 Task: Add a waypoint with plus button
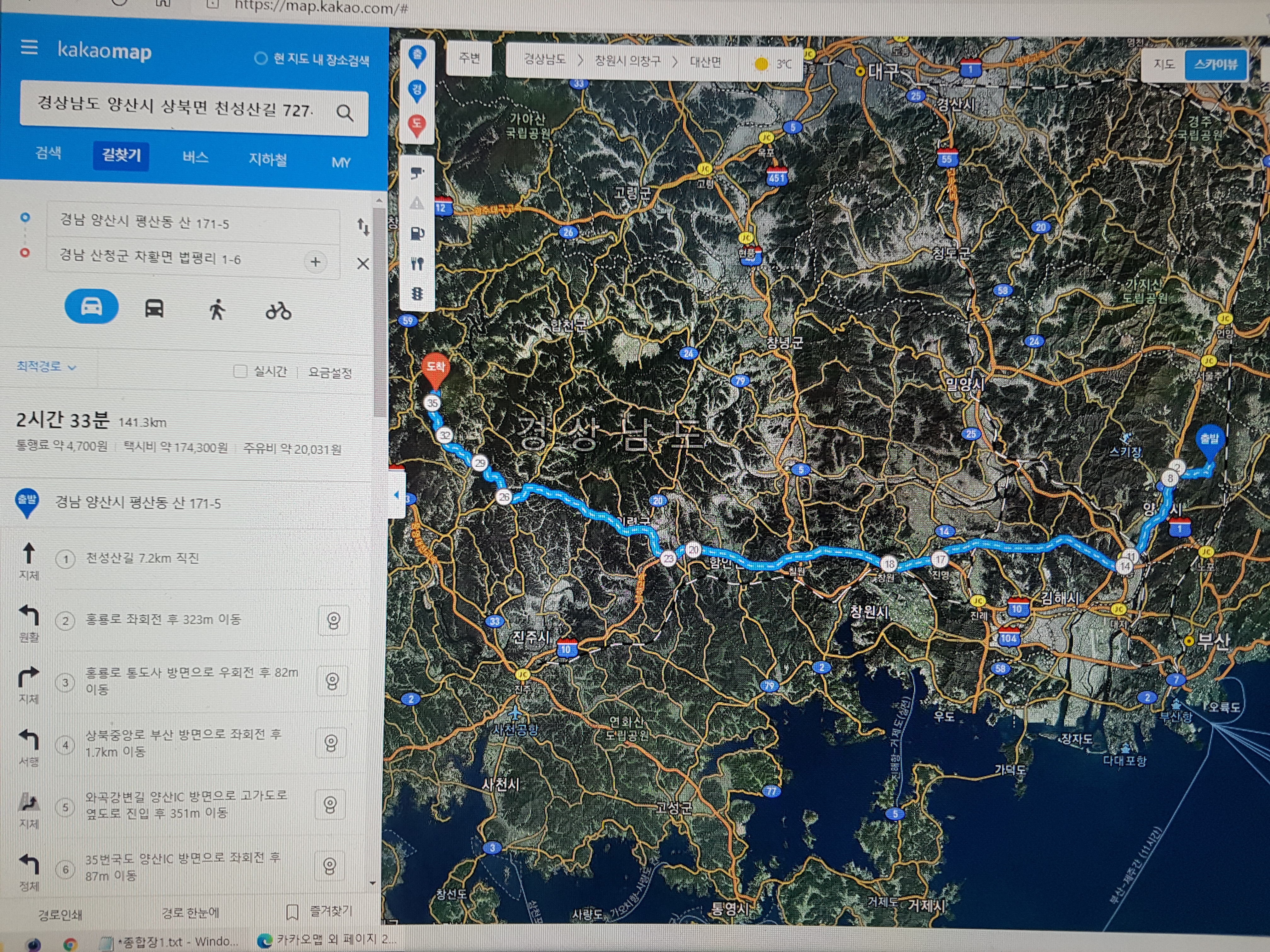[x=315, y=262]
